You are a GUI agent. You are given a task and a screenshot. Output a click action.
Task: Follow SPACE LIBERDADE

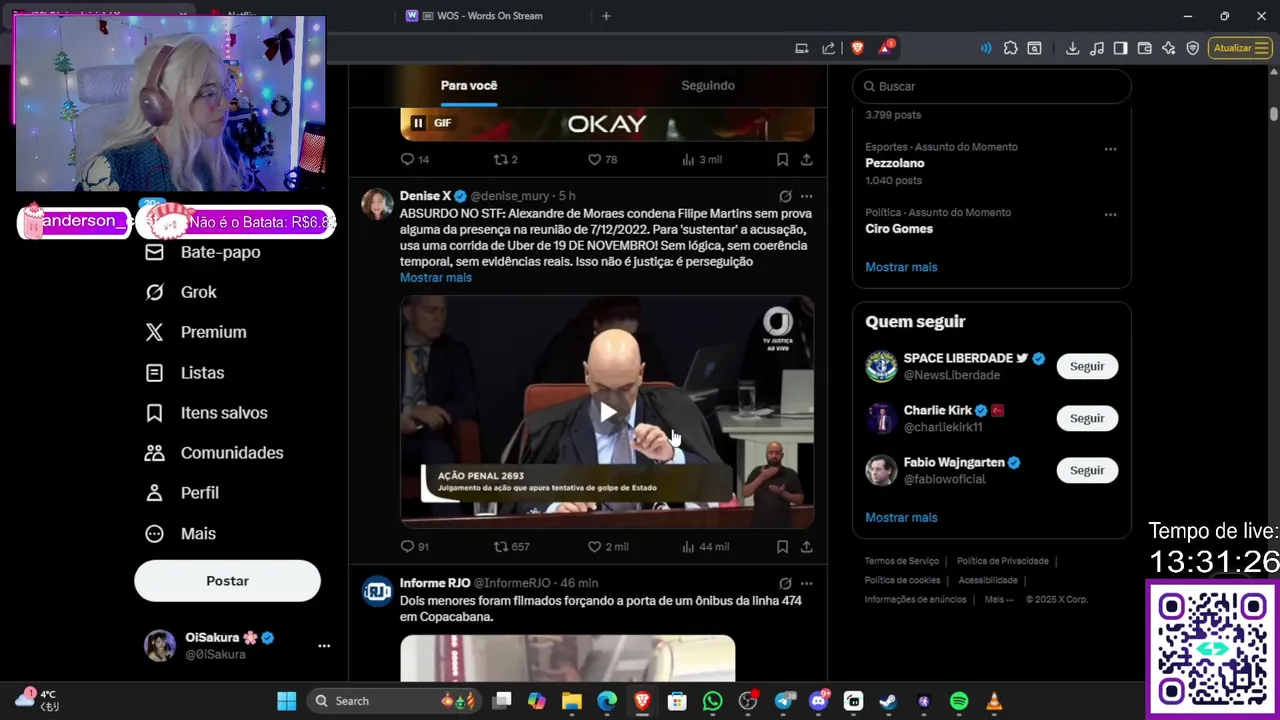tap(1087, 366)
